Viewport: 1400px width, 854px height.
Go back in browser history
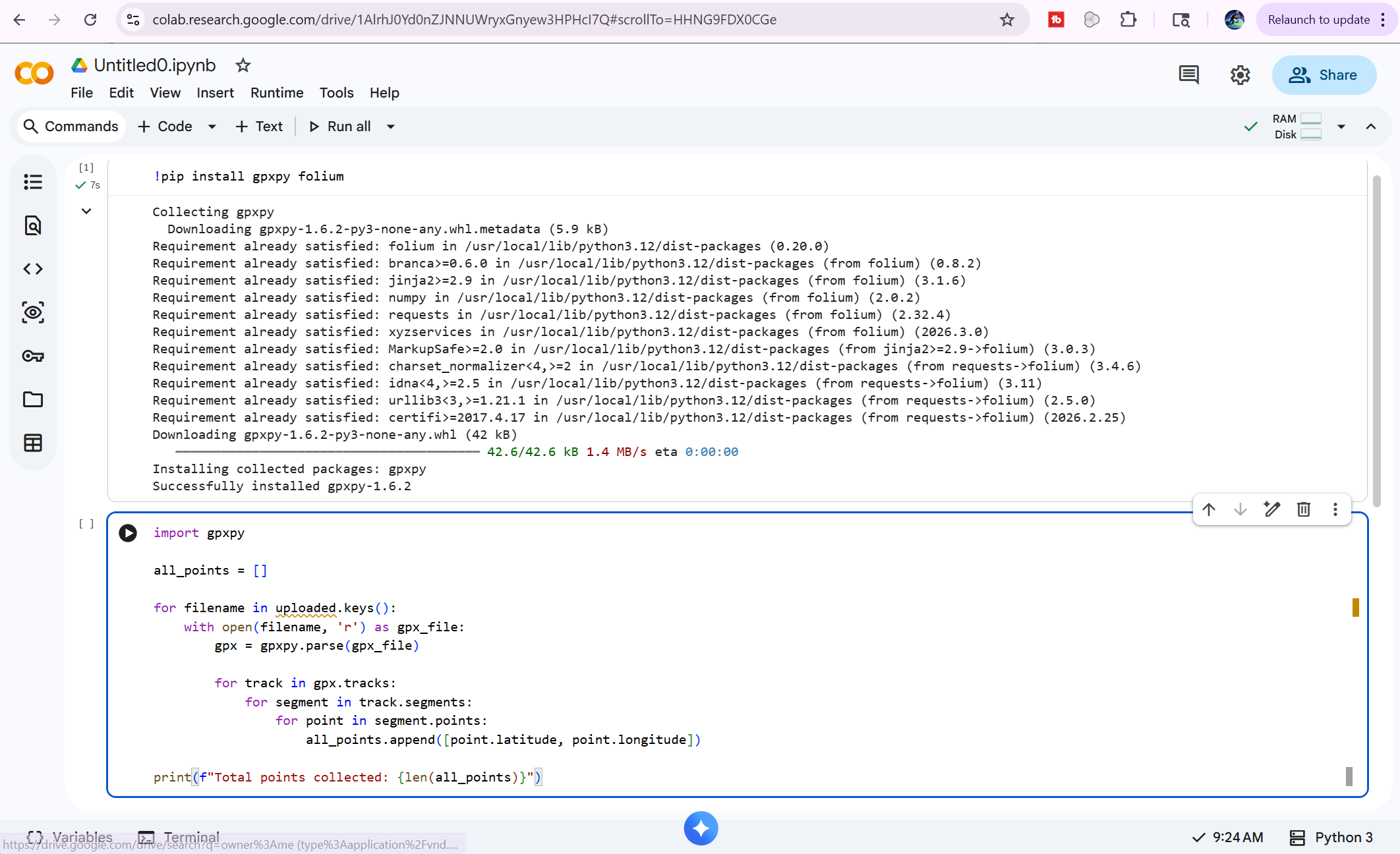tap(19, 20)
